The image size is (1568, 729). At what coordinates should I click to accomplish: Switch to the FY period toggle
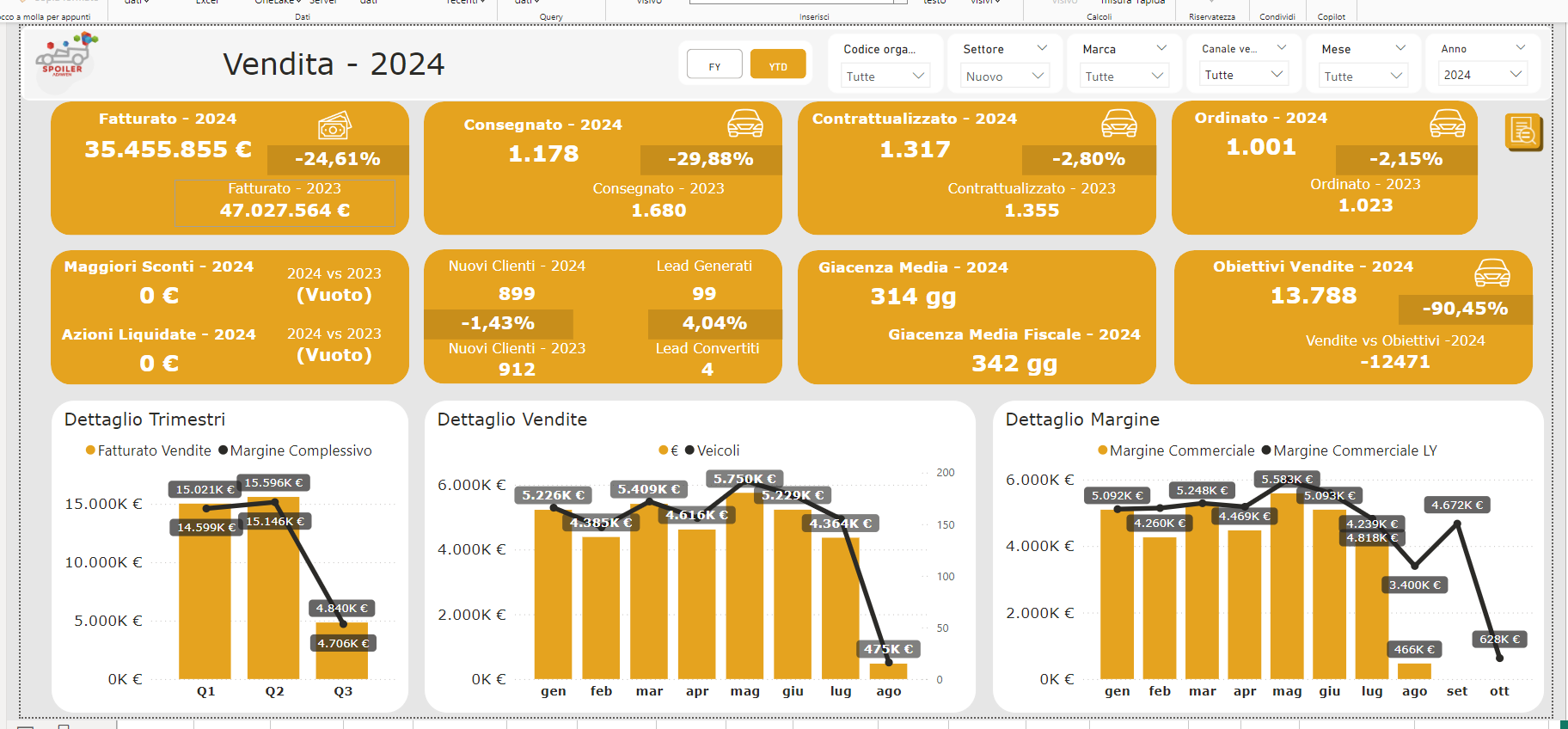pyautogui.click(x=714, y=65)
